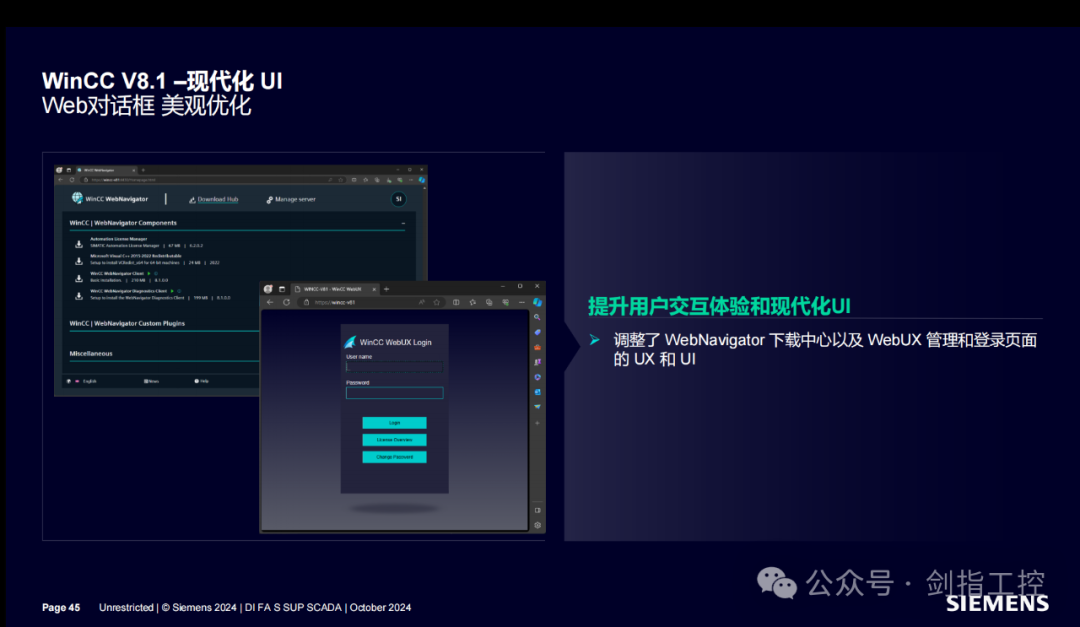Screen dimensions: 1080x627
Task: Click the SI user avatar
Action: pos(398,199)
